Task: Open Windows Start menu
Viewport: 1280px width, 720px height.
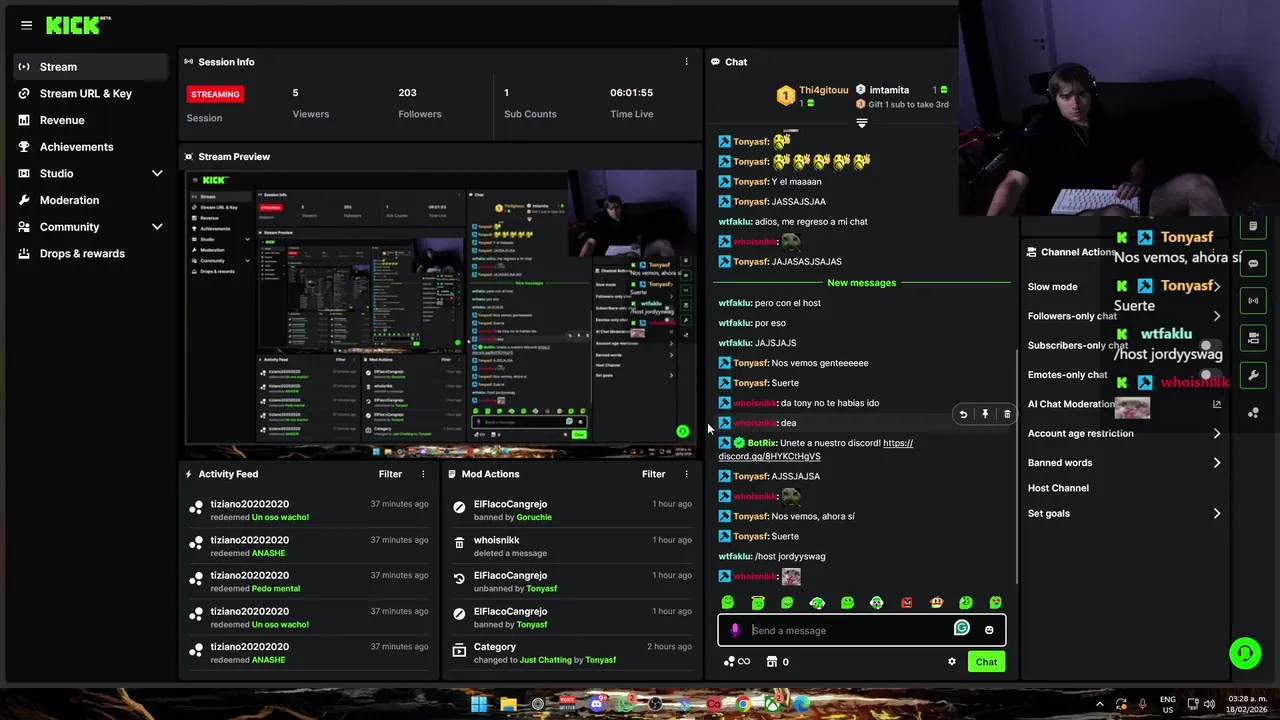Action: (479, 704)
